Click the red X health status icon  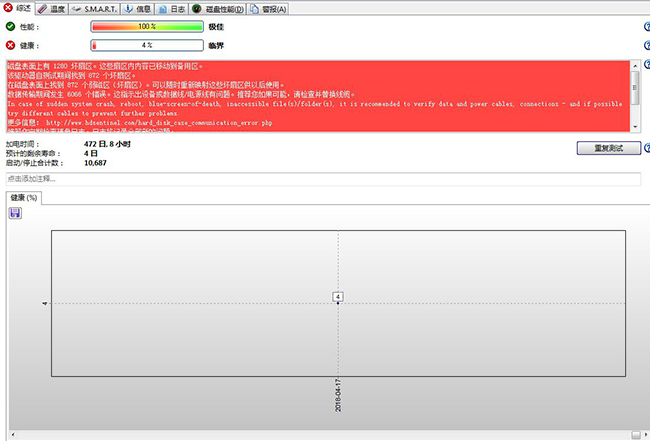pyautogui.click(x=11, y=45)
